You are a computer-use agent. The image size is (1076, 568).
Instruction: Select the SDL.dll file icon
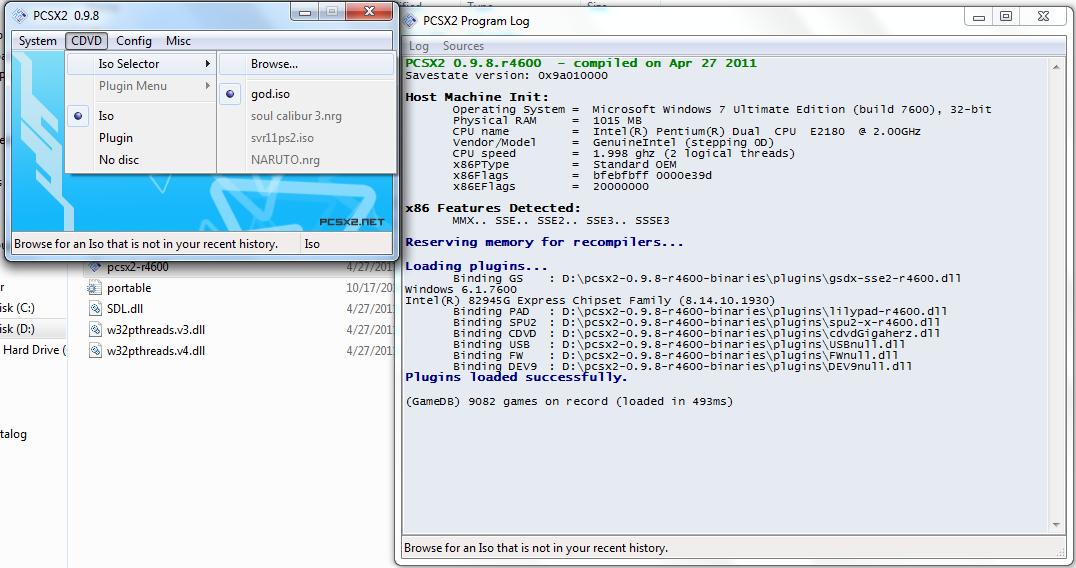point(95,309)
